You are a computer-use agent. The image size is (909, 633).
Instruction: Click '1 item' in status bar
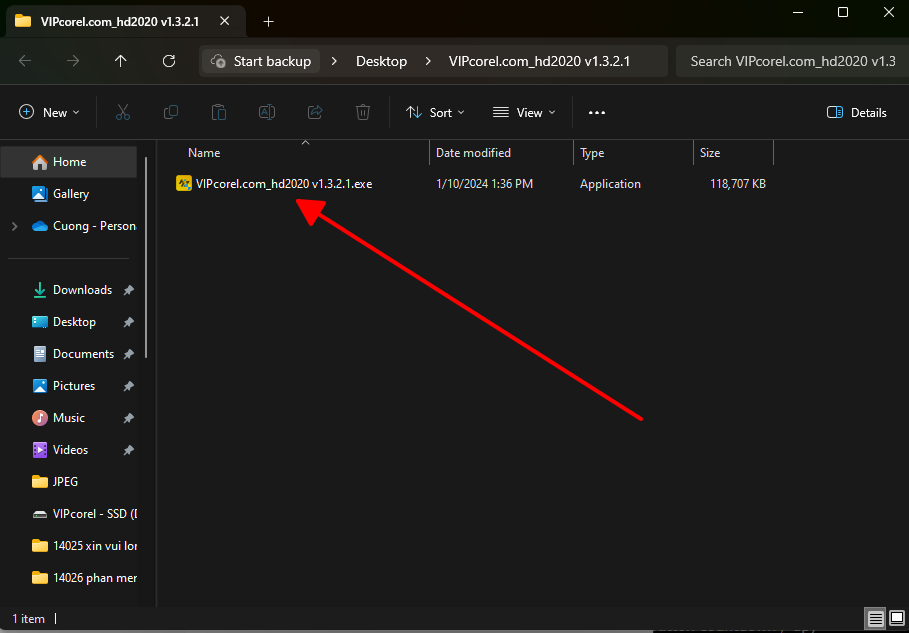click(x=28, y=619)
